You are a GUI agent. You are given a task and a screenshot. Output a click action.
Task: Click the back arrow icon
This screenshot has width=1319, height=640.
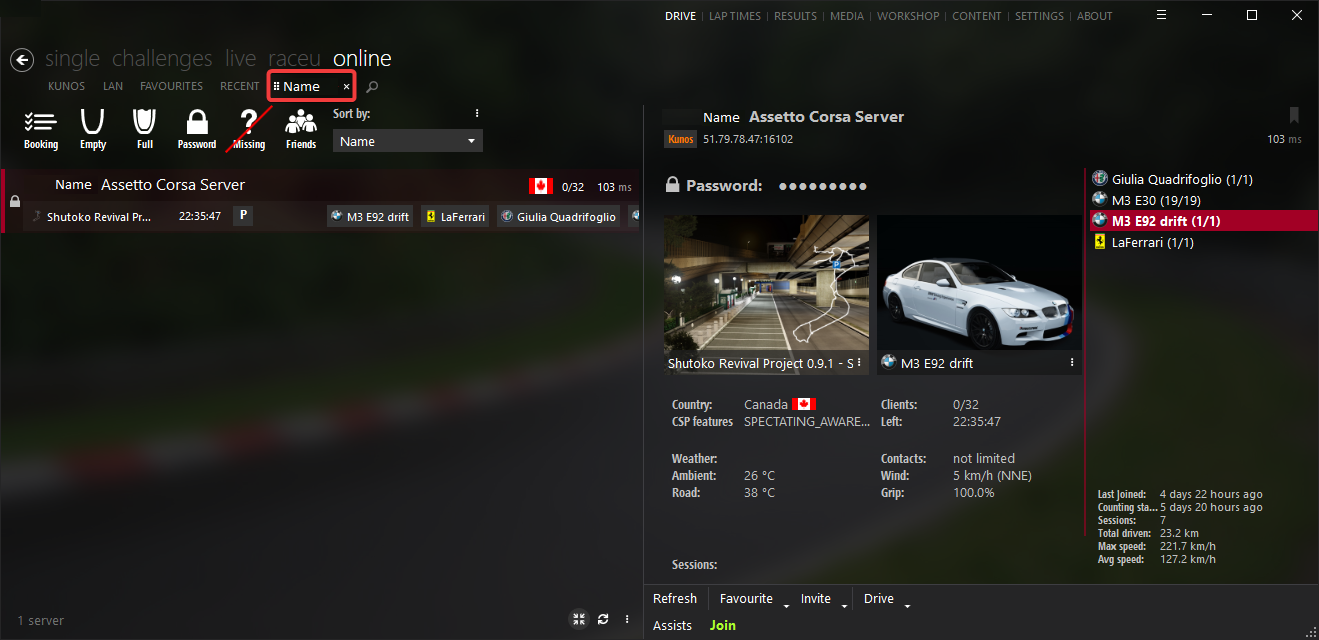[22, 60]
